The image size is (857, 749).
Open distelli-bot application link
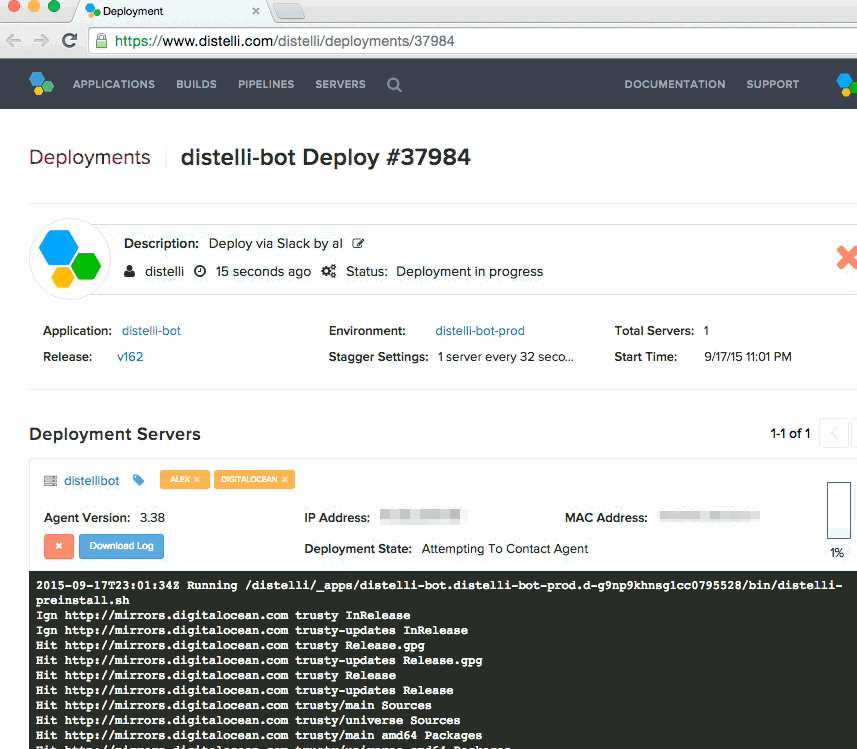pos(151,331)
